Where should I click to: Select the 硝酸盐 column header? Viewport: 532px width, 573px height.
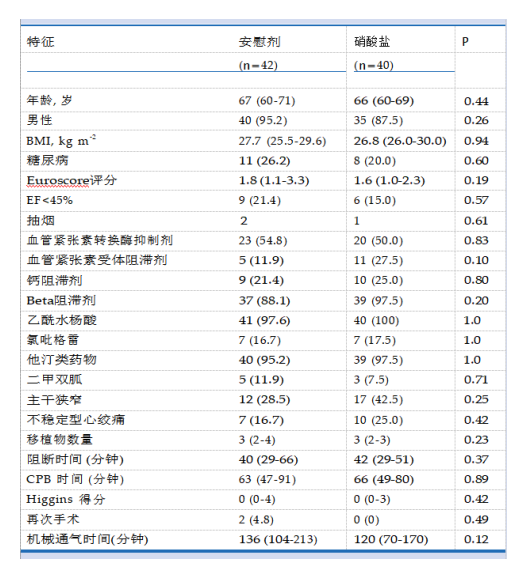(x=372, y=42)
